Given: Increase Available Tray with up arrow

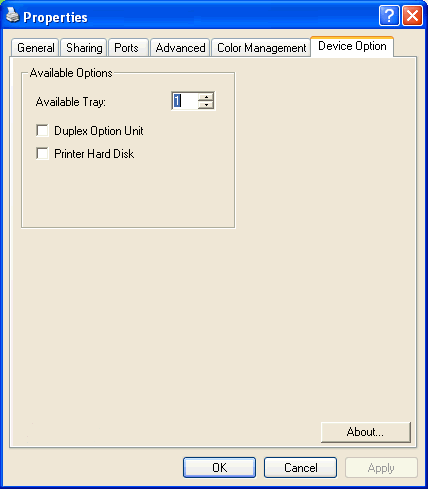Looking at the screenshot, I should (206, 97).
